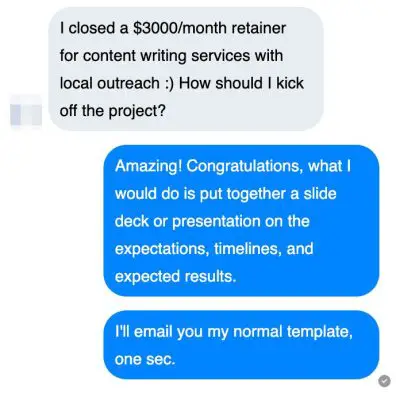The height and width of the screenshot is (400, 396).
Task: Click the text 'one sec.' in last message
Action: [145, 359]
